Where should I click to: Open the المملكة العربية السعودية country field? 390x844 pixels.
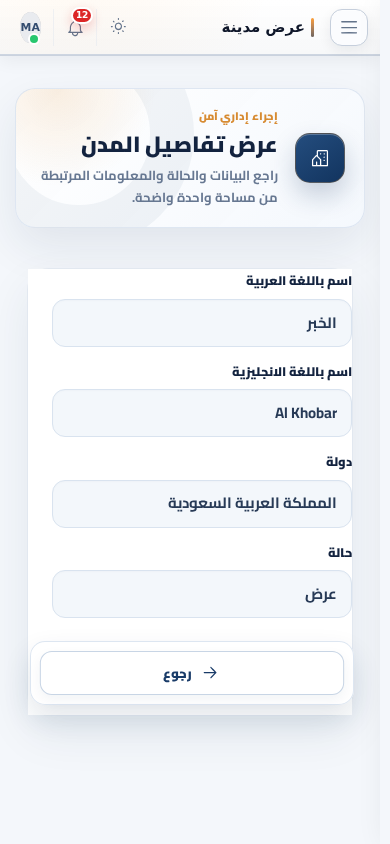point(202,504)
